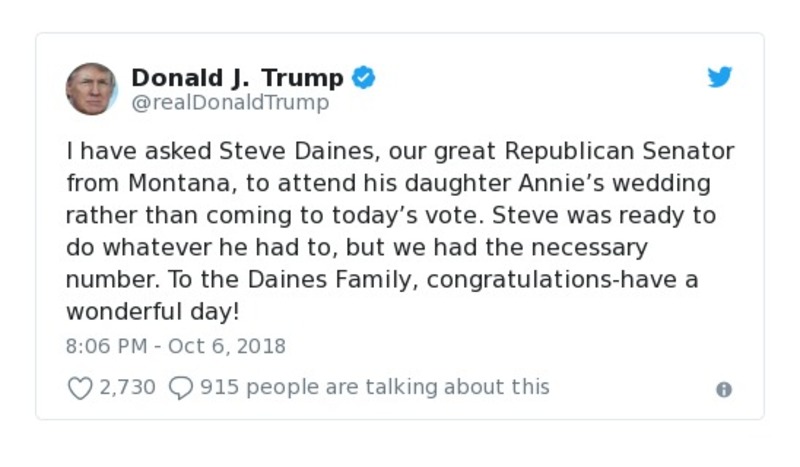Open the info icon at bottom right

point(724,390)
